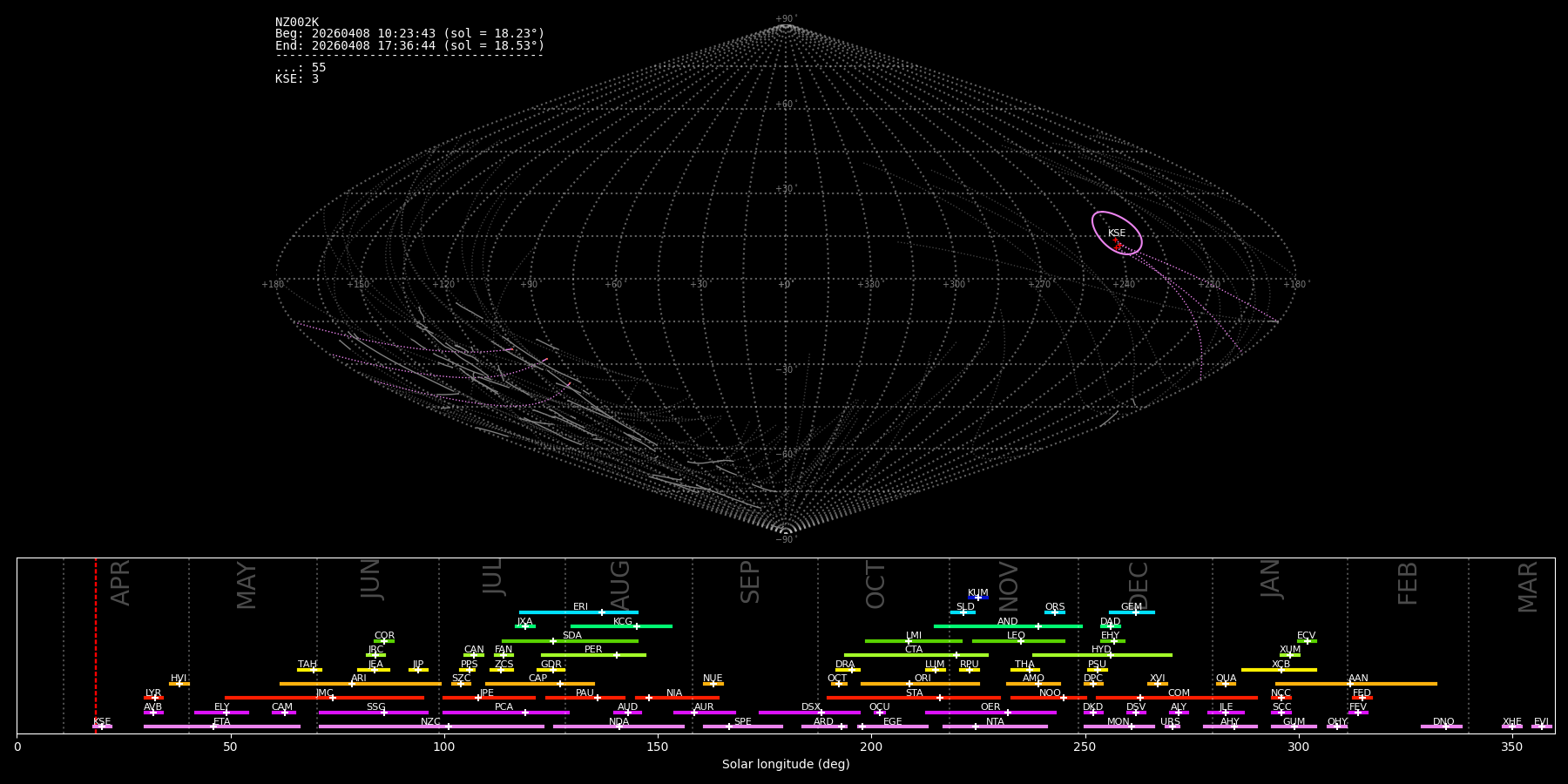Click the EVI shower bar

1541,727
